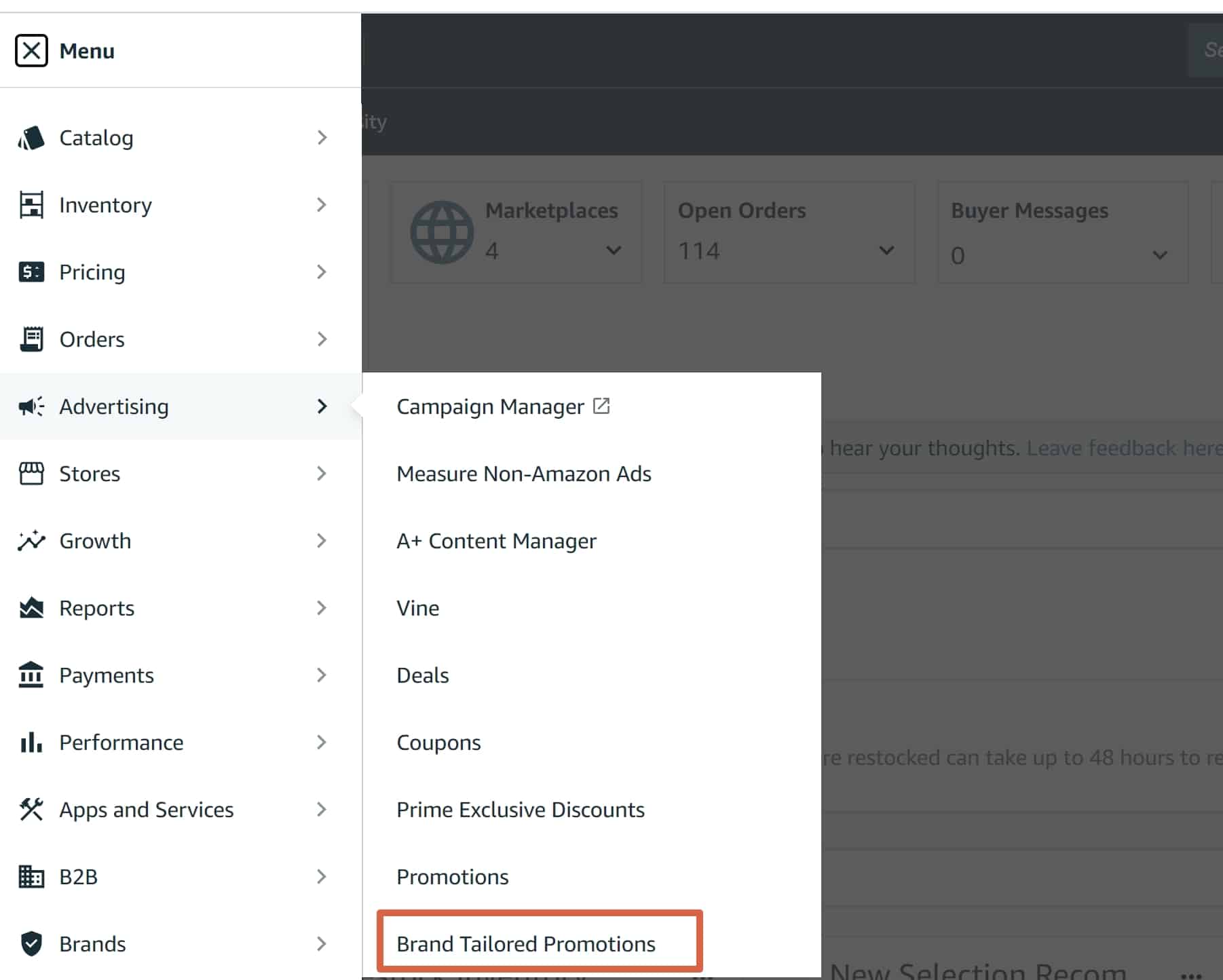
Task: Click the Payments menu label
Action: coord(107,675)
